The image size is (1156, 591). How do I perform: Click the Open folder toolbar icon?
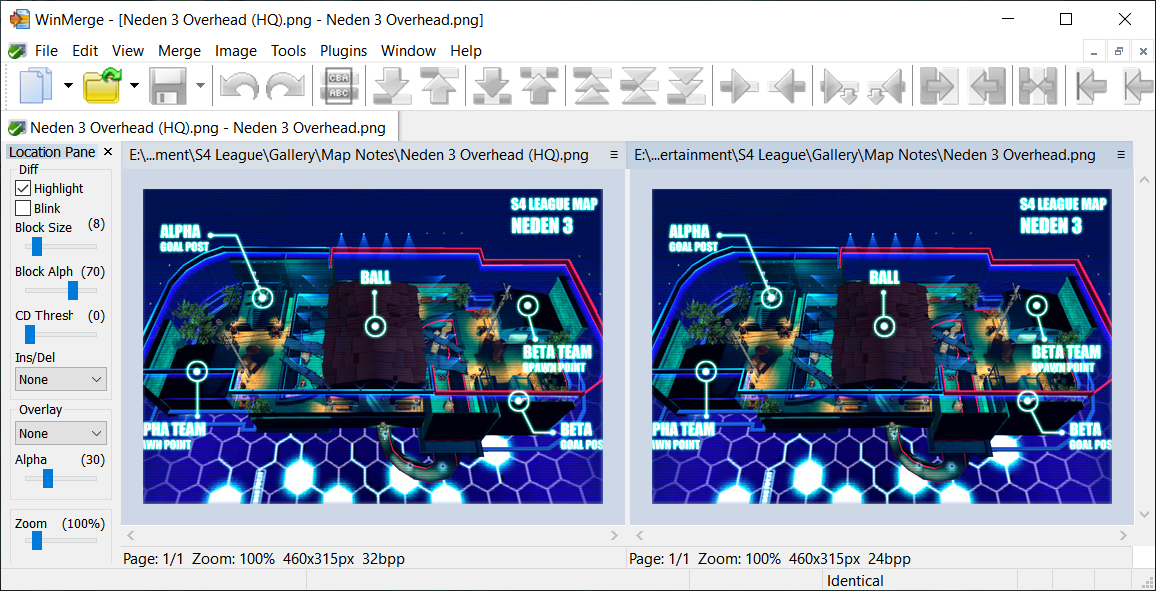(102, 86)
